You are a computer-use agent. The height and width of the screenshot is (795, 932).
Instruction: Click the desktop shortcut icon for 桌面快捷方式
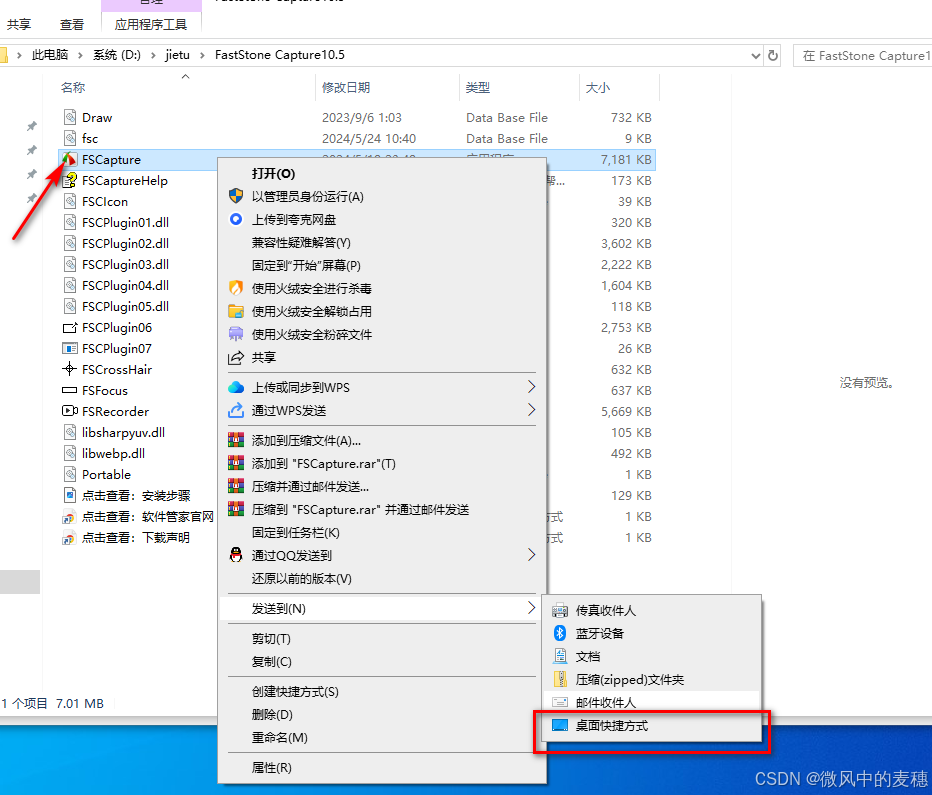560,725
